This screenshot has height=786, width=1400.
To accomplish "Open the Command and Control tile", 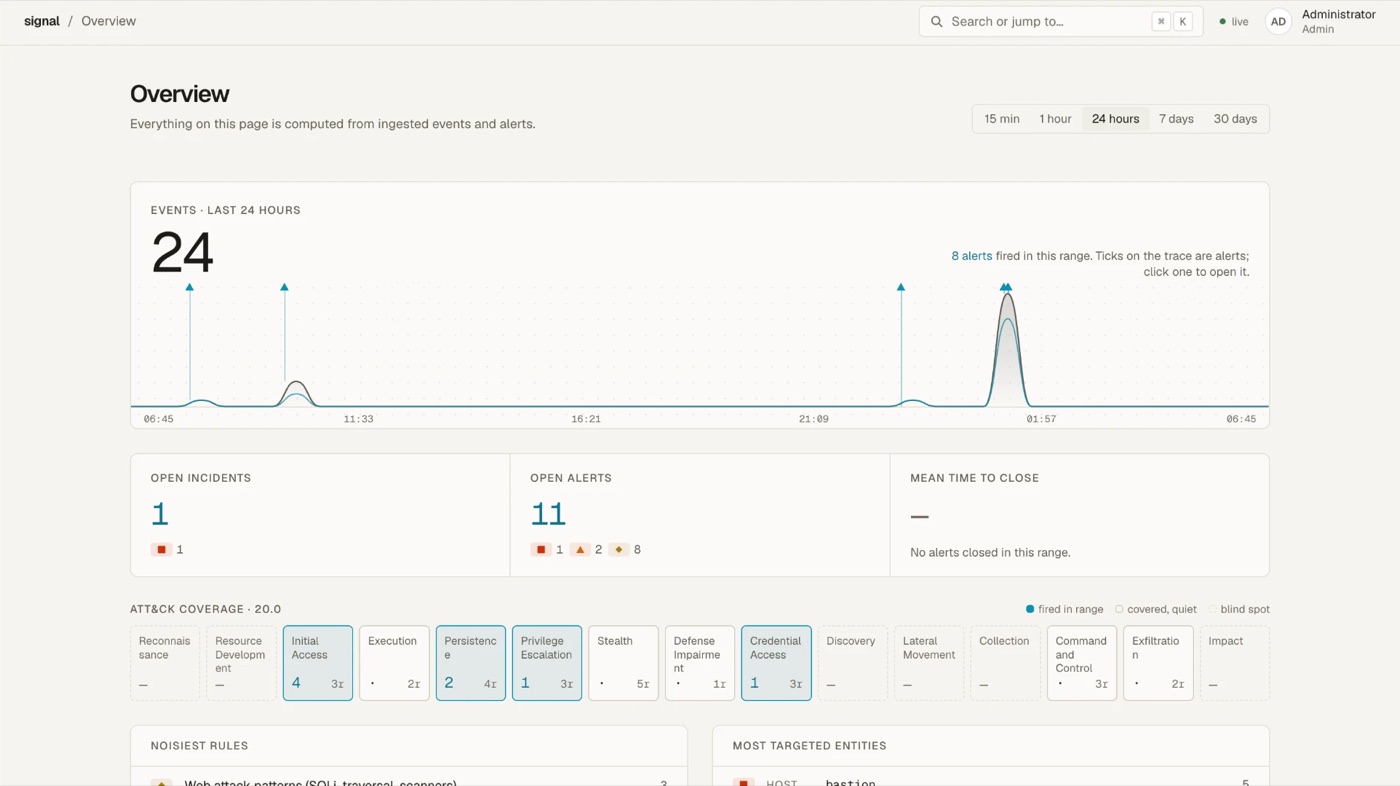I will point(1082,663).
